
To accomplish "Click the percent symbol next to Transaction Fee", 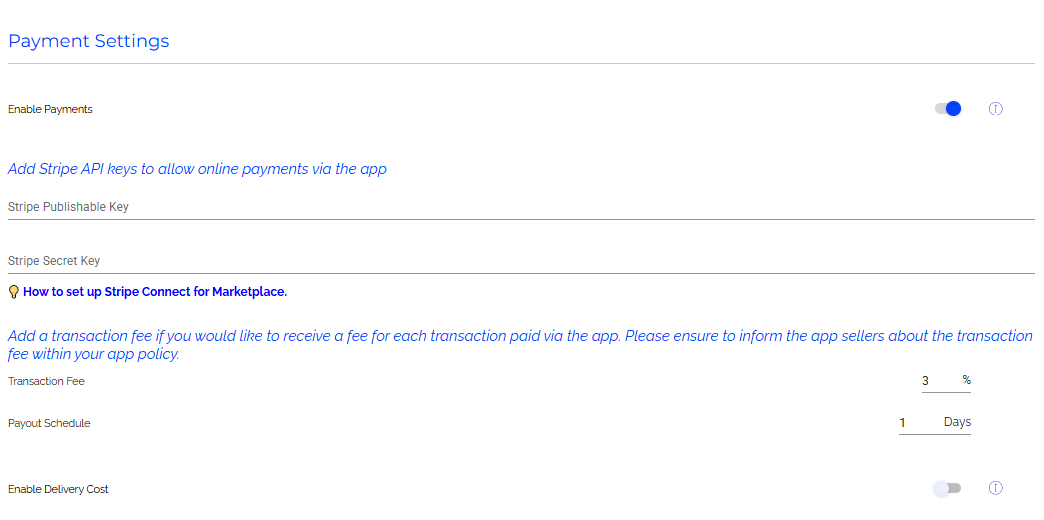I will click(x=966, y=380).
